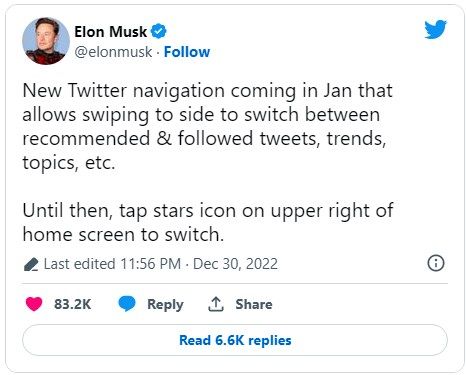Click the Share label
This screenshot has height=375, width=466.
tap(254, 304)
